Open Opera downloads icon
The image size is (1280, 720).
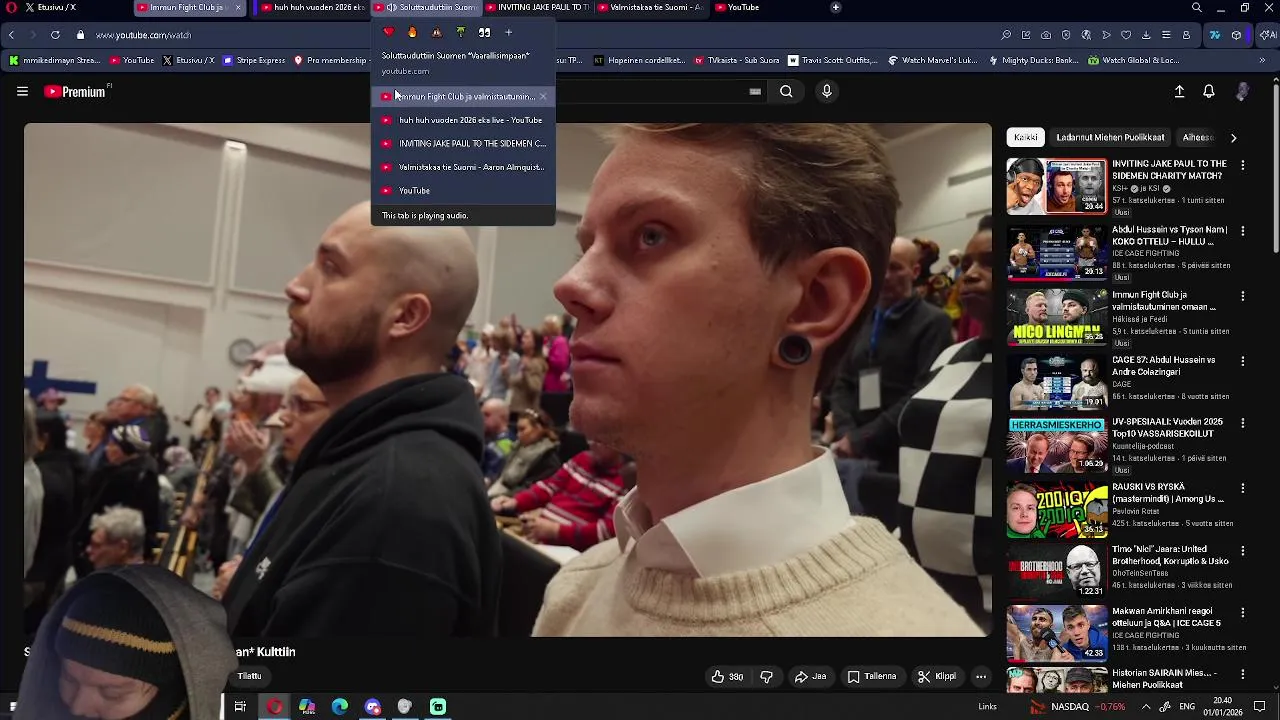(1146, 34)
